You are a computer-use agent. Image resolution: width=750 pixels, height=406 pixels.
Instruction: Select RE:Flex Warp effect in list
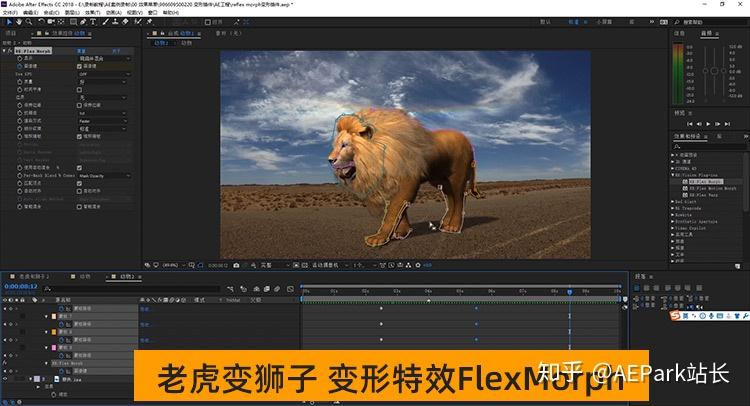pyautogui.click(x=703, y=195)
